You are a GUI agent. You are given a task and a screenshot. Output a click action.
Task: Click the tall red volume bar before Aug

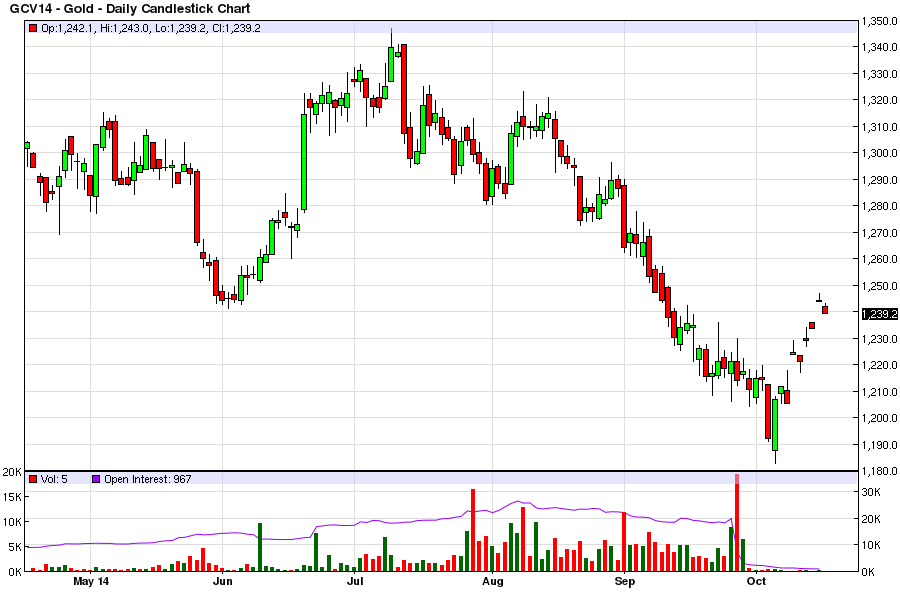[x=473, y=530]
